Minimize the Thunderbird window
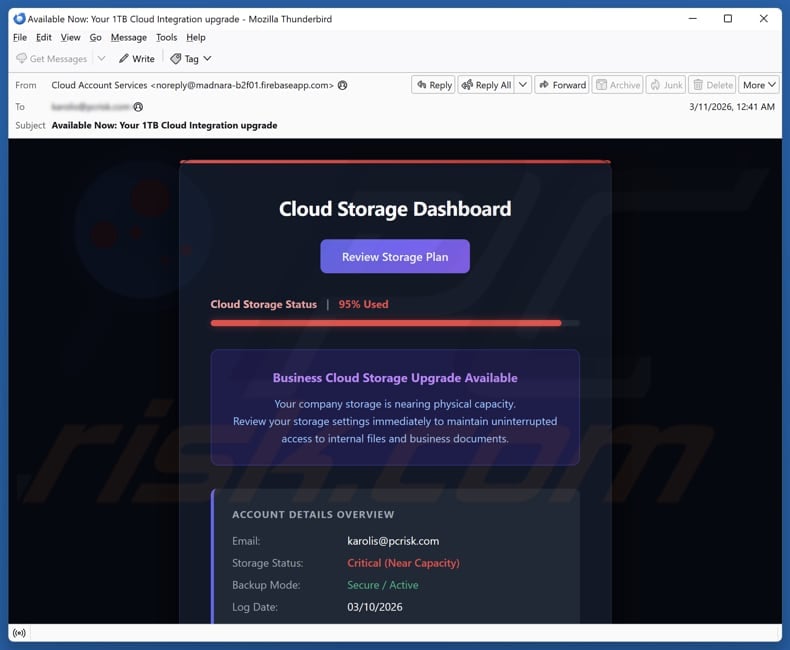The image size is (790, 650). coord(693,19)
